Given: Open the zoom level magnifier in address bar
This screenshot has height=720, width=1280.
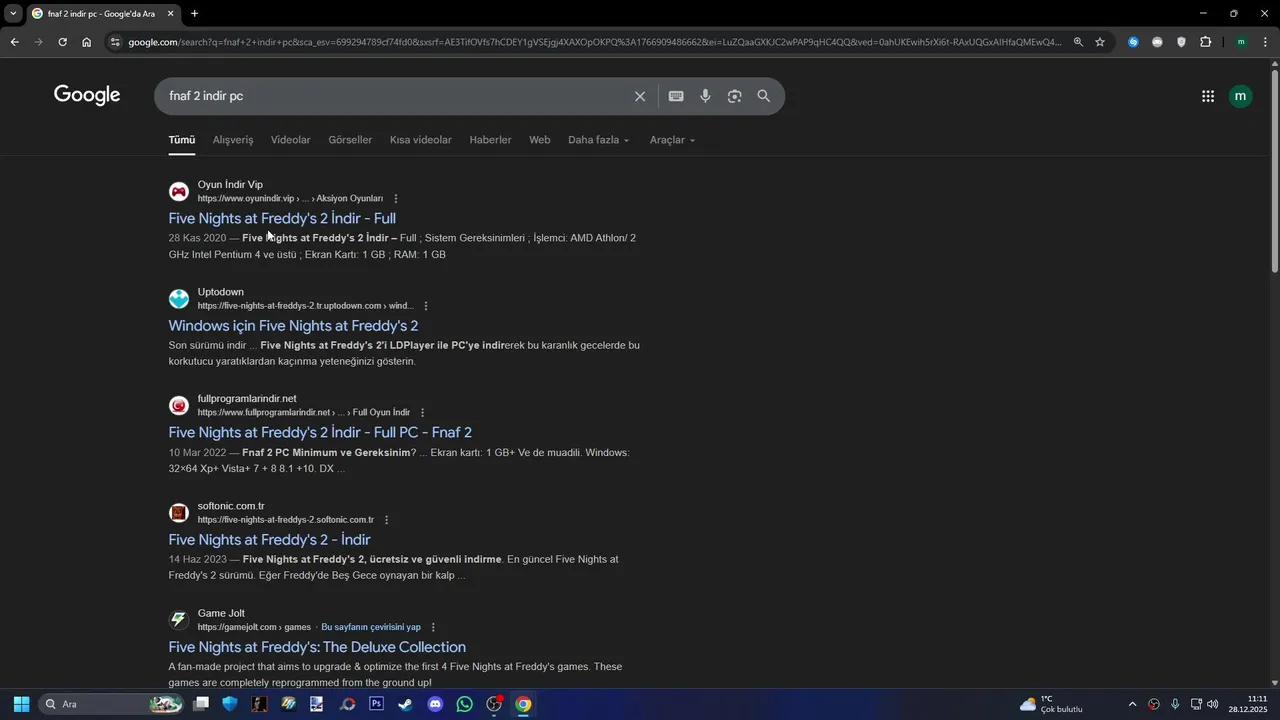Looking at the screenshot, I should 1078,42.
